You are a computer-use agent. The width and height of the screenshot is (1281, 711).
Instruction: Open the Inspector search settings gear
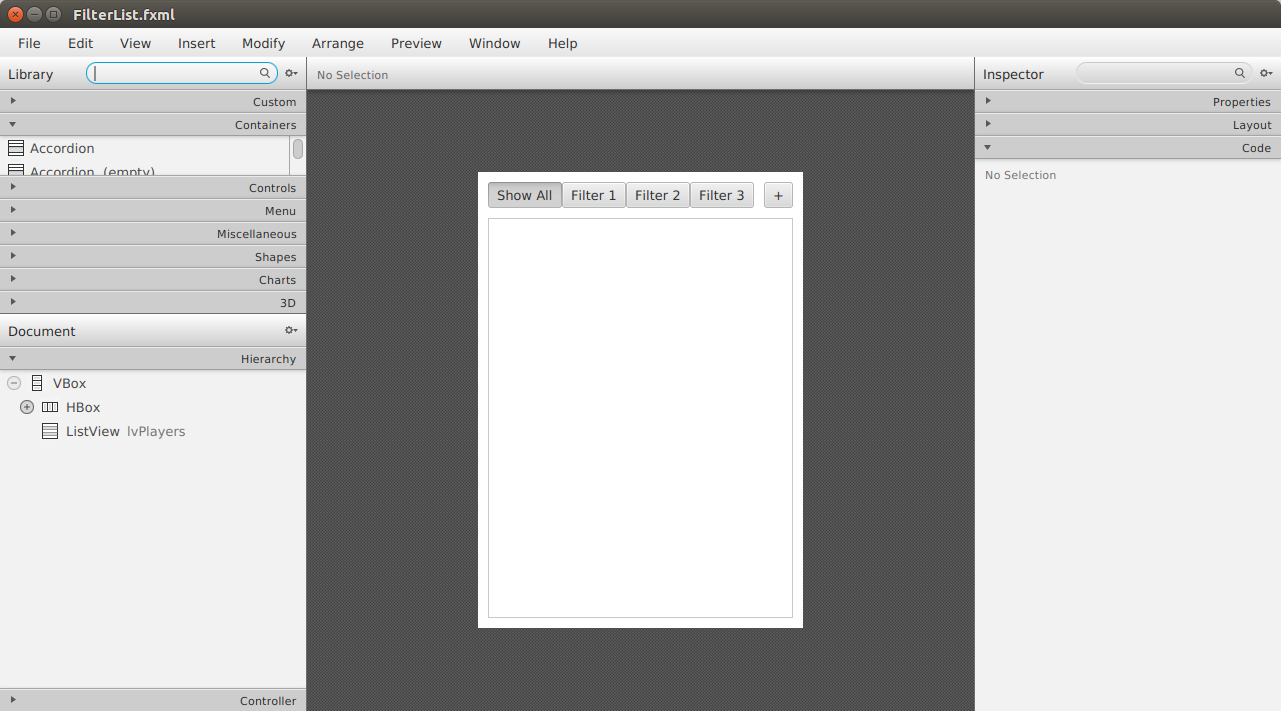point(1266,72)
